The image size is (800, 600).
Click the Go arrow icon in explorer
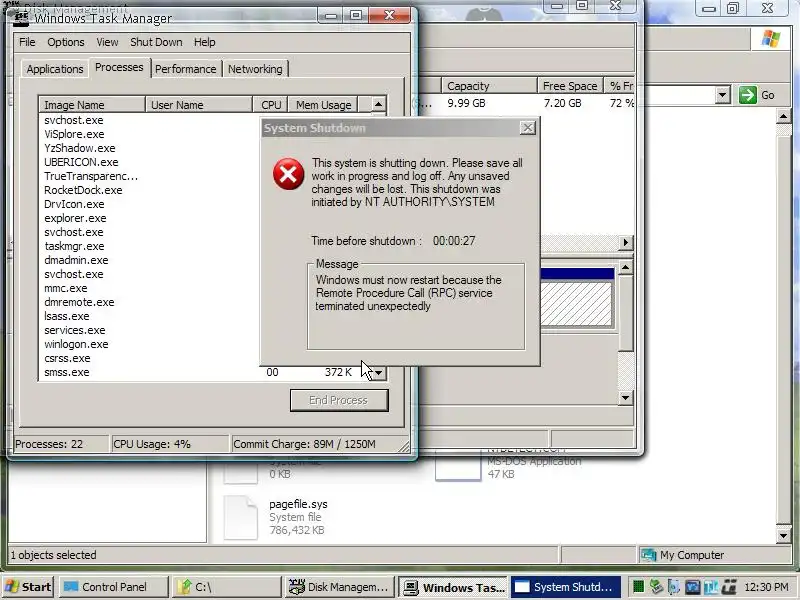(748, 95)
